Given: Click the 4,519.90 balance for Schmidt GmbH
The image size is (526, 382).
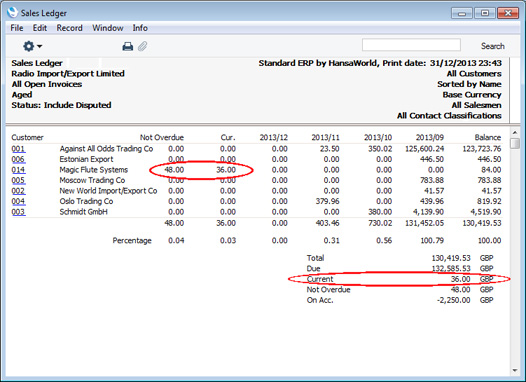Looking at the screenshot, I should tap(486, 212).
